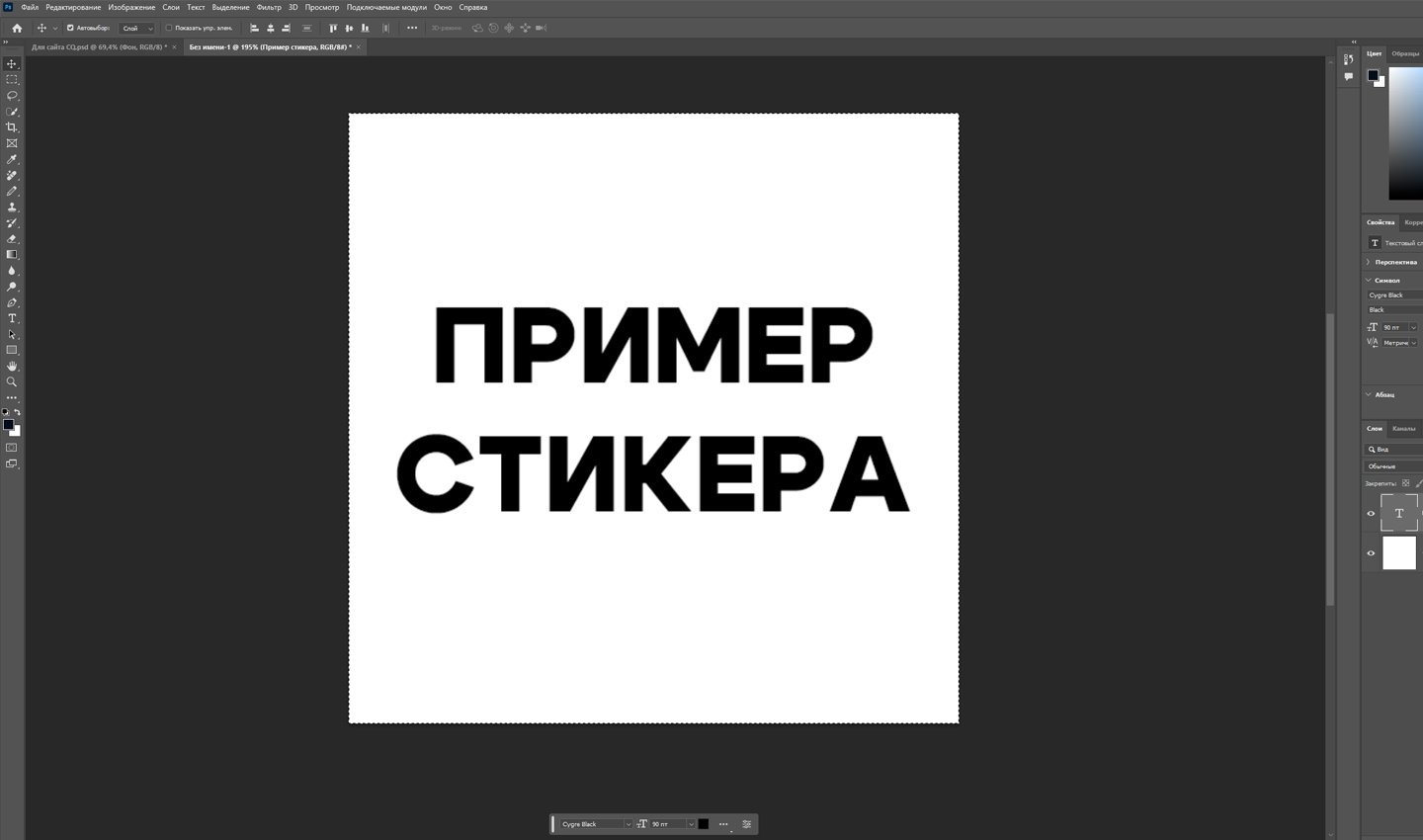This screenshot has width=1423, height=840.
Task: Hide the white background layer eye icon
Action: point(1371,553)
